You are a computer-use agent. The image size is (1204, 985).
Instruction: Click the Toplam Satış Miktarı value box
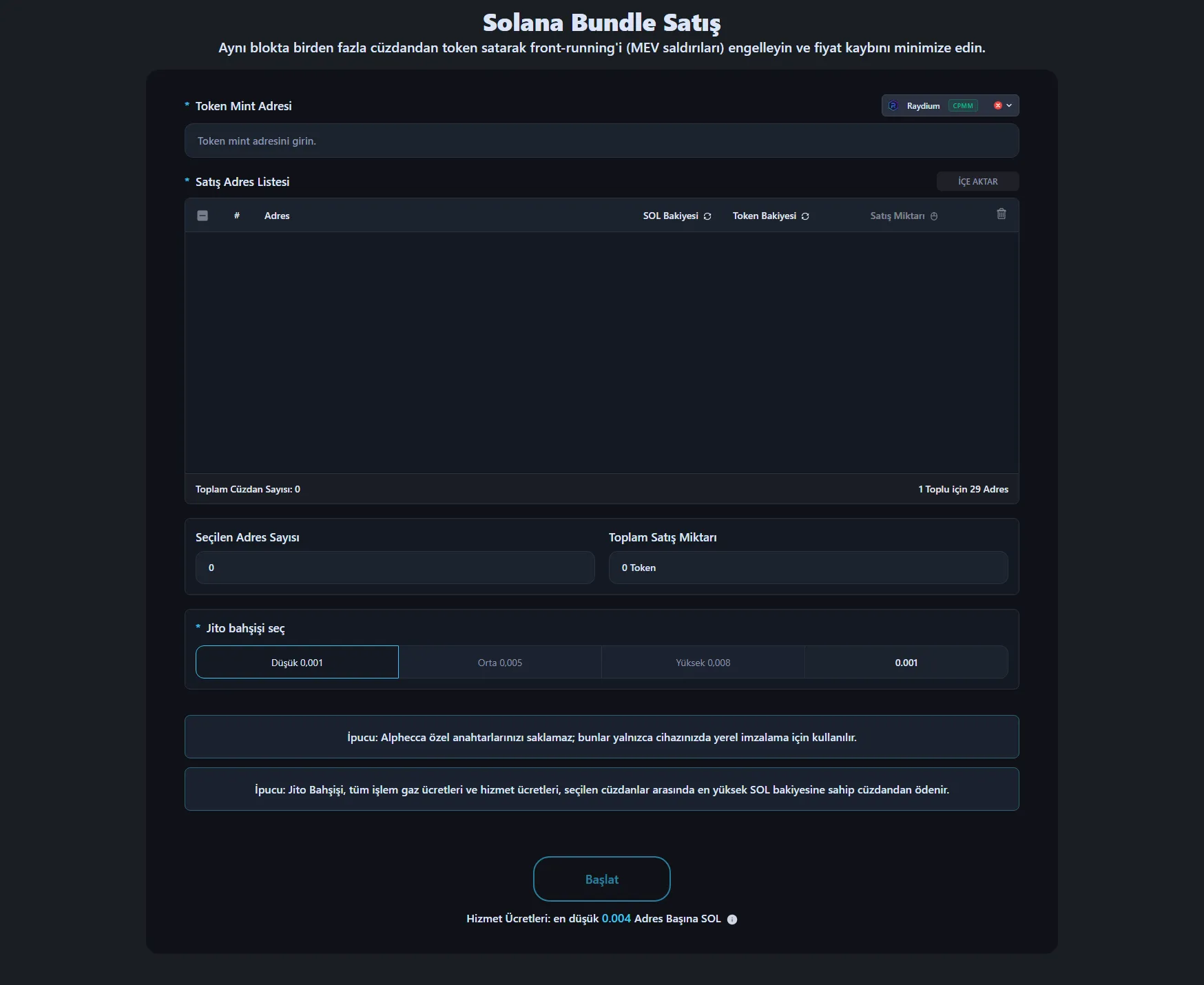click(808, 568)
